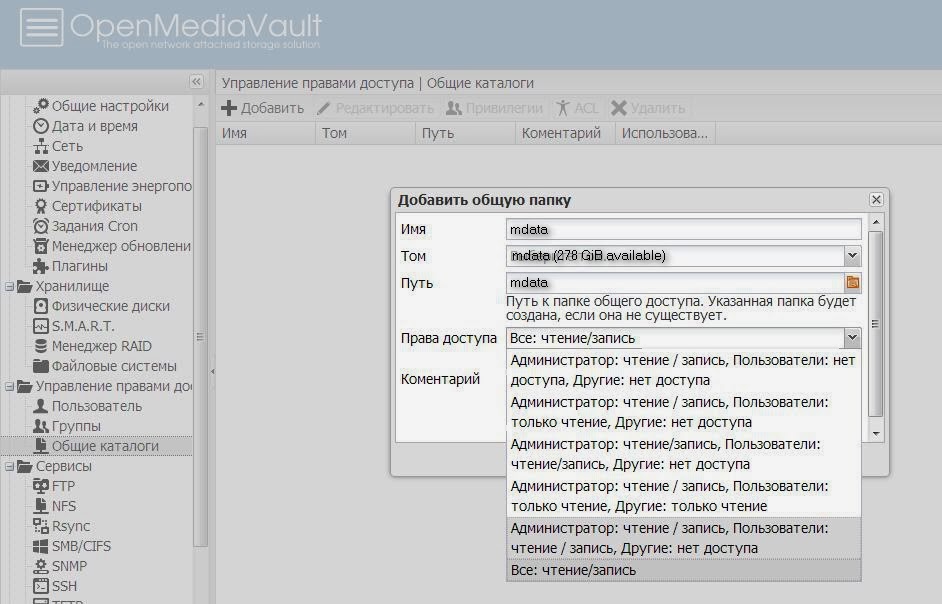Click the Delete (Удалить) toolbar button

pos(648,108)
